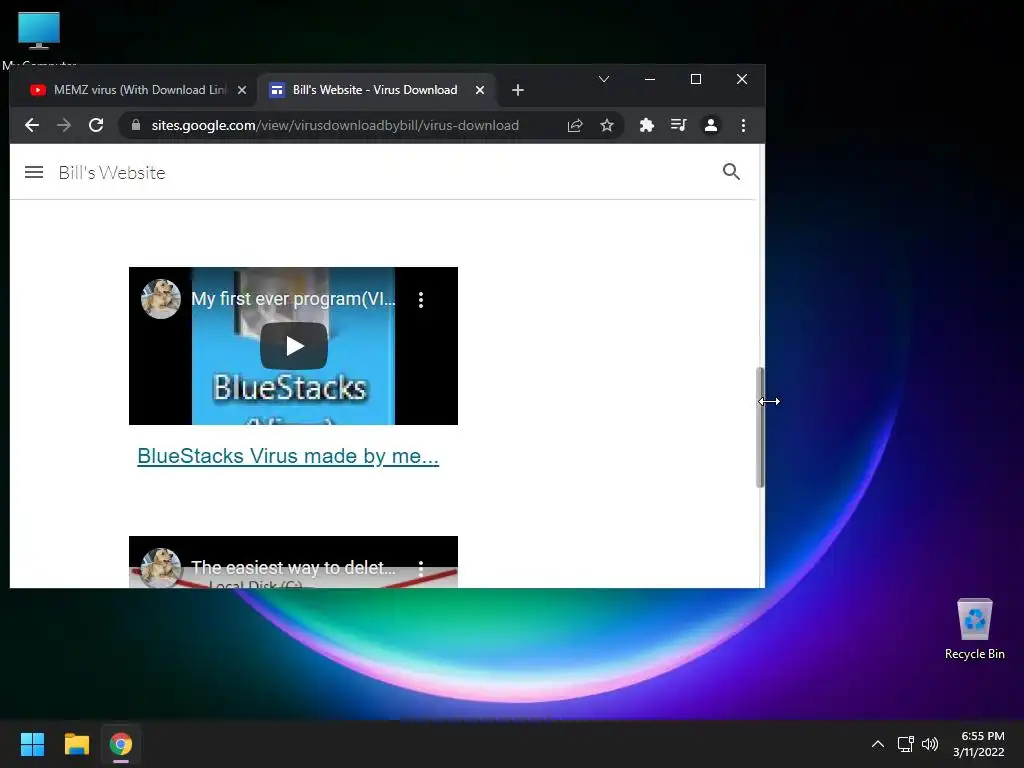Viewport: 1024px width, 768px height.
Task: Open File Explorer from taskbar
Action: pyautogui.click(x=76, y=744)
